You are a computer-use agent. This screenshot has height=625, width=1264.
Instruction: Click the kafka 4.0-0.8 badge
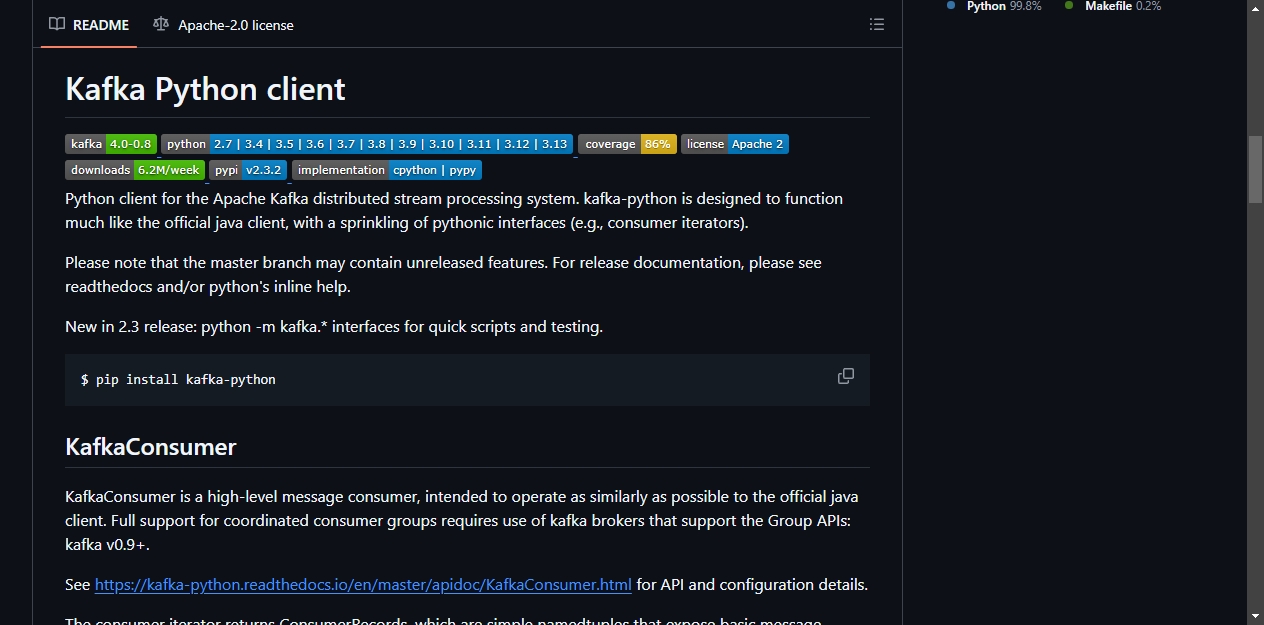[111, 144]
